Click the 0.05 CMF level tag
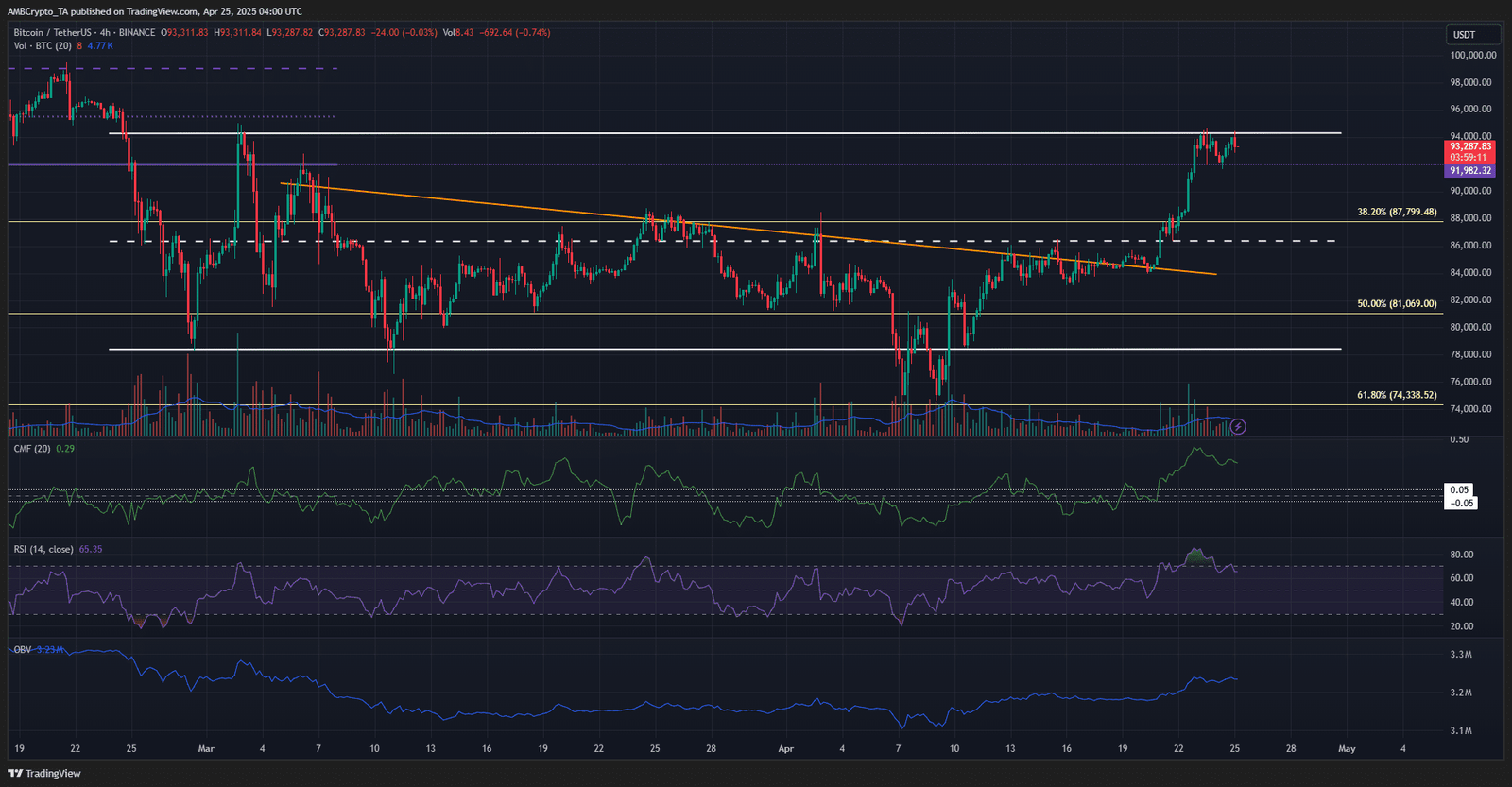This screenshot has width=1512, height=787. 1460,489
